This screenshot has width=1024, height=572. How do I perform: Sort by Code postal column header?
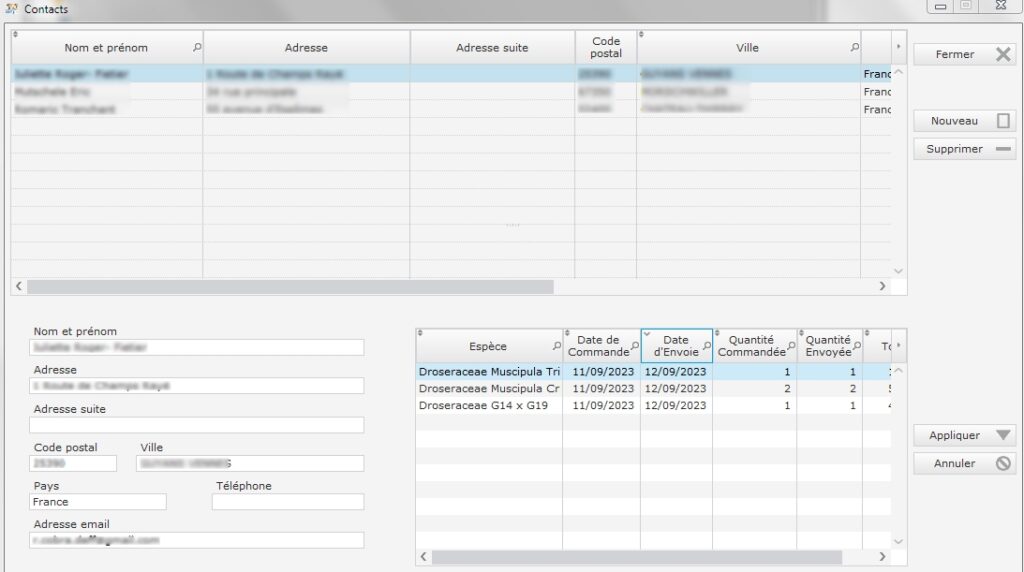(605, 48)
